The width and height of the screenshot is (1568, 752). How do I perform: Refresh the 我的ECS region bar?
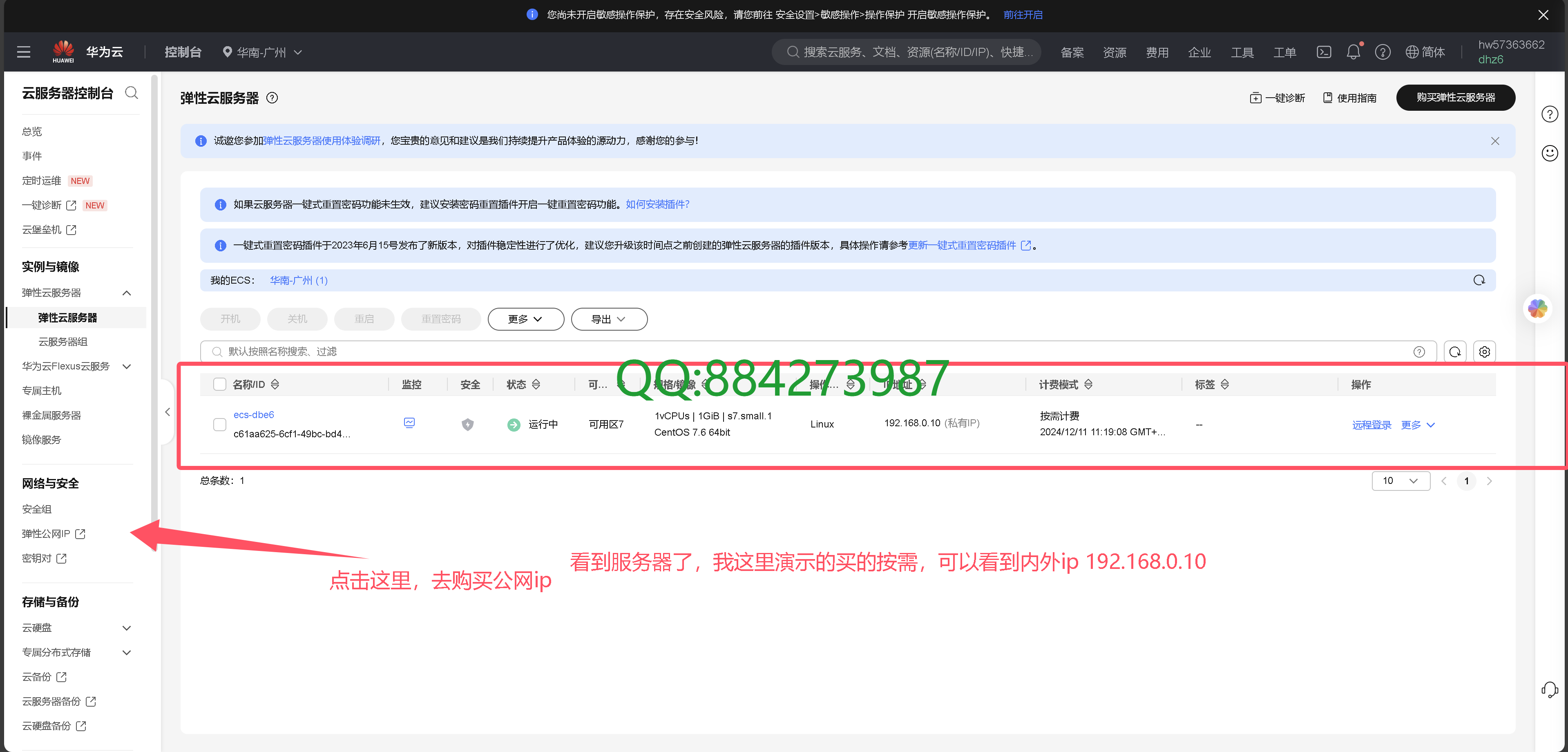click(x=1479, y=280)
